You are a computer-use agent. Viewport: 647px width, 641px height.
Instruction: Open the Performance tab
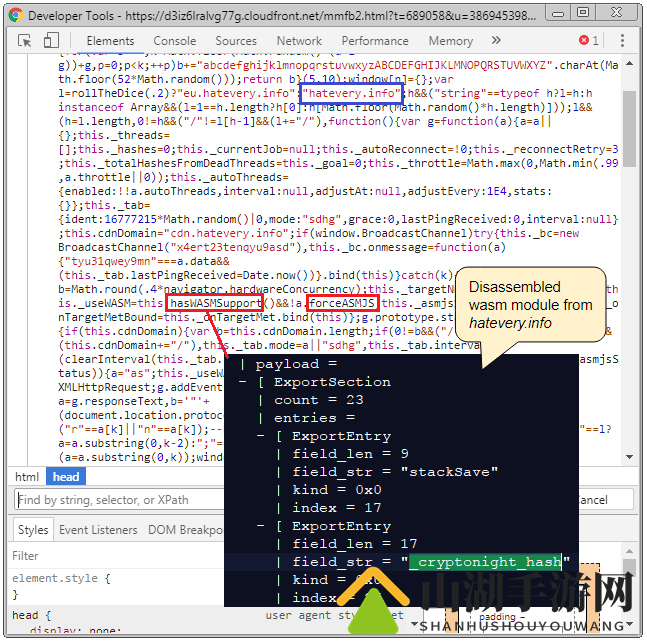click(x=375, y=41)
